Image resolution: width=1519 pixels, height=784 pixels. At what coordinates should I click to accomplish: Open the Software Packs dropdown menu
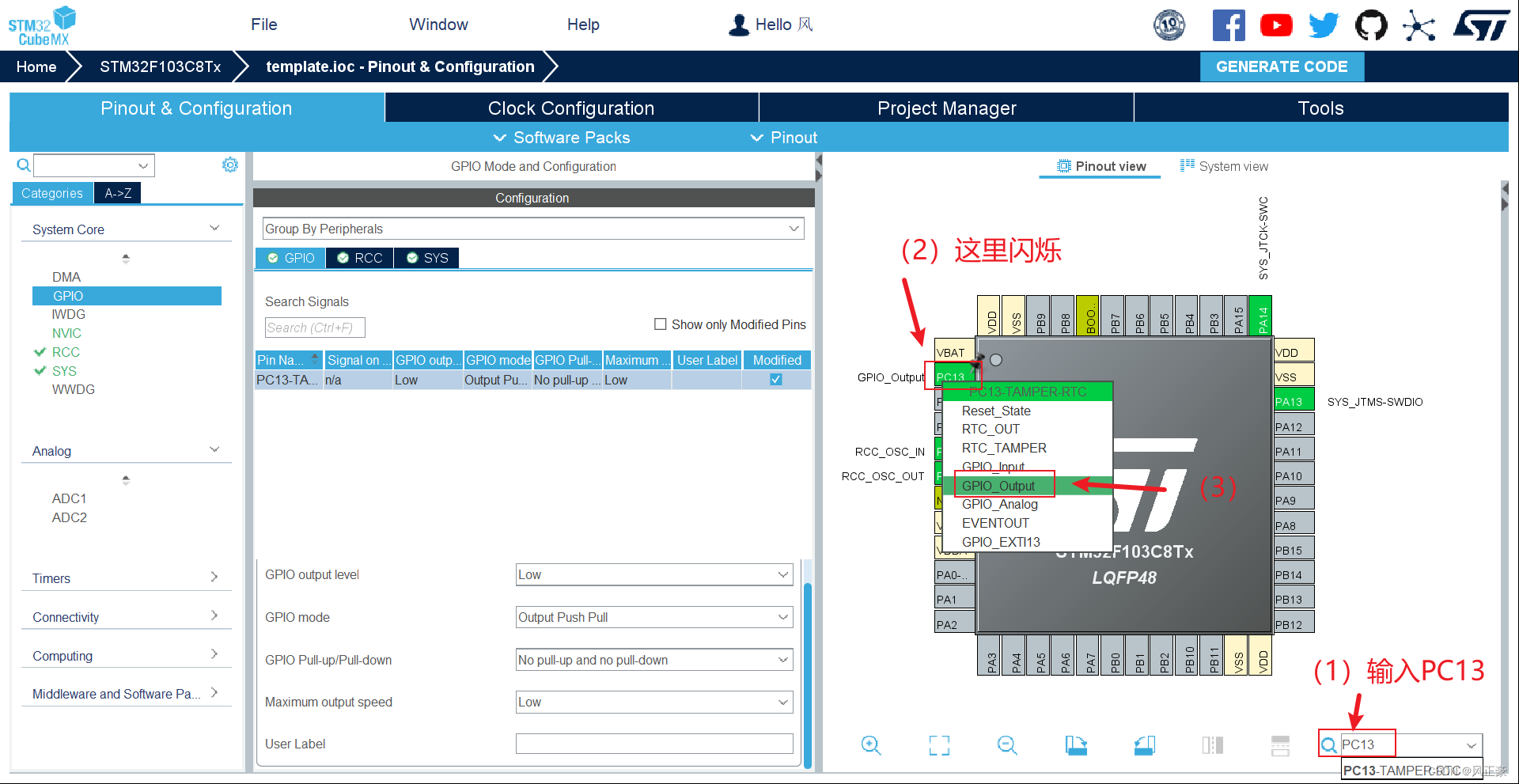(562, 138)
